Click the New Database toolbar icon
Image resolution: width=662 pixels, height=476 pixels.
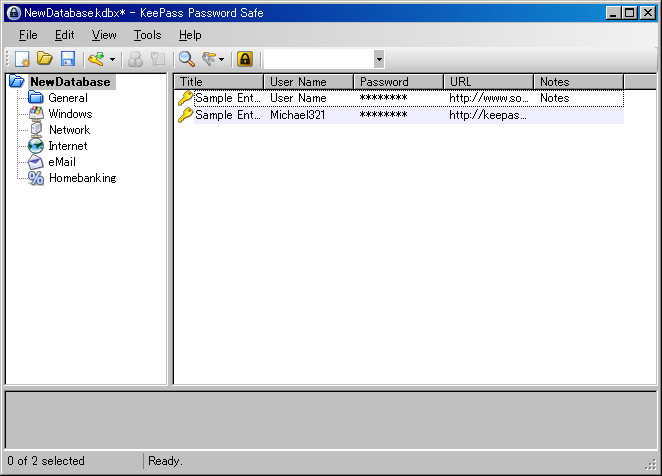click(22, 60)
